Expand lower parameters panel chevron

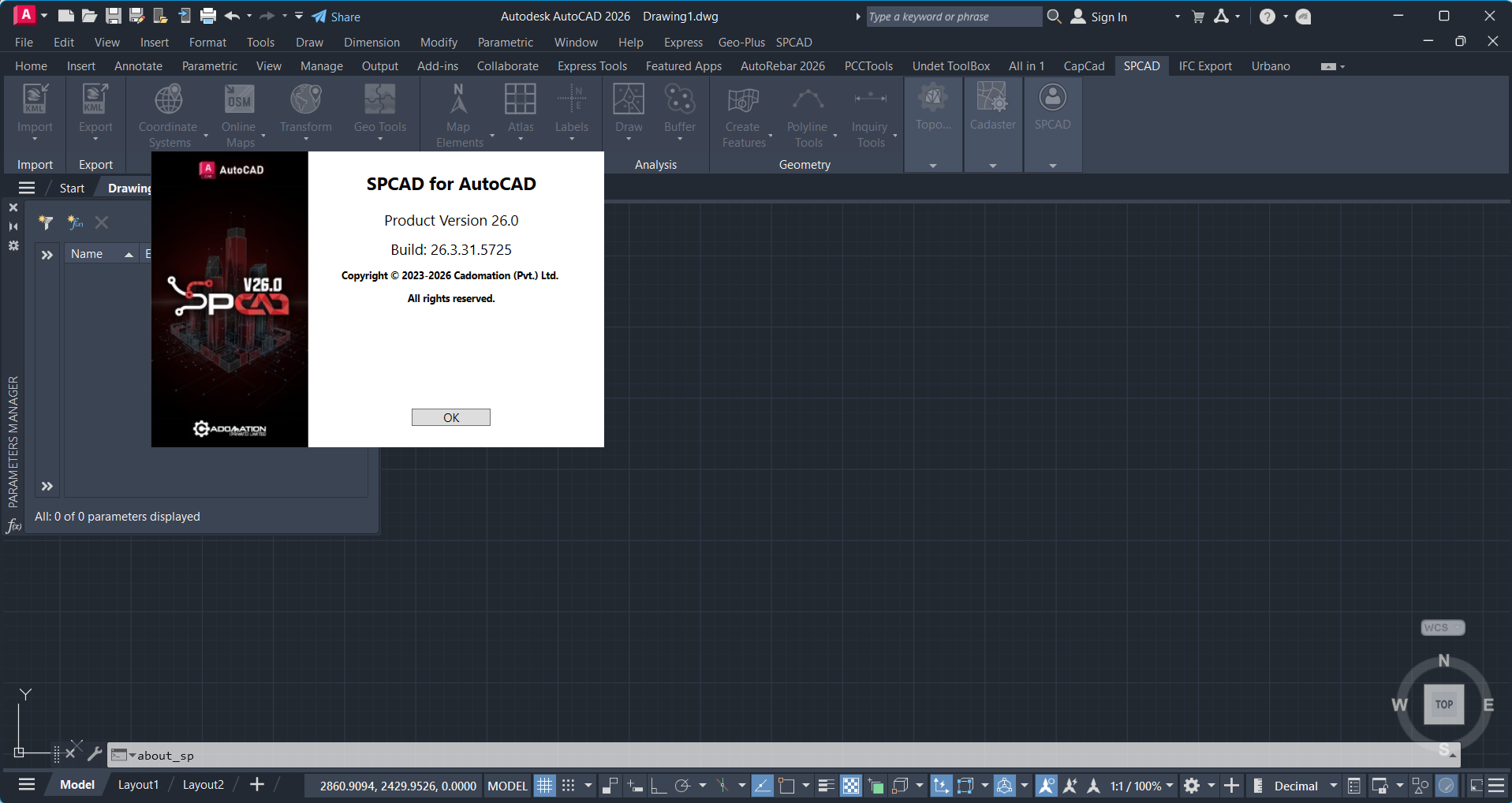coord(47,486)
